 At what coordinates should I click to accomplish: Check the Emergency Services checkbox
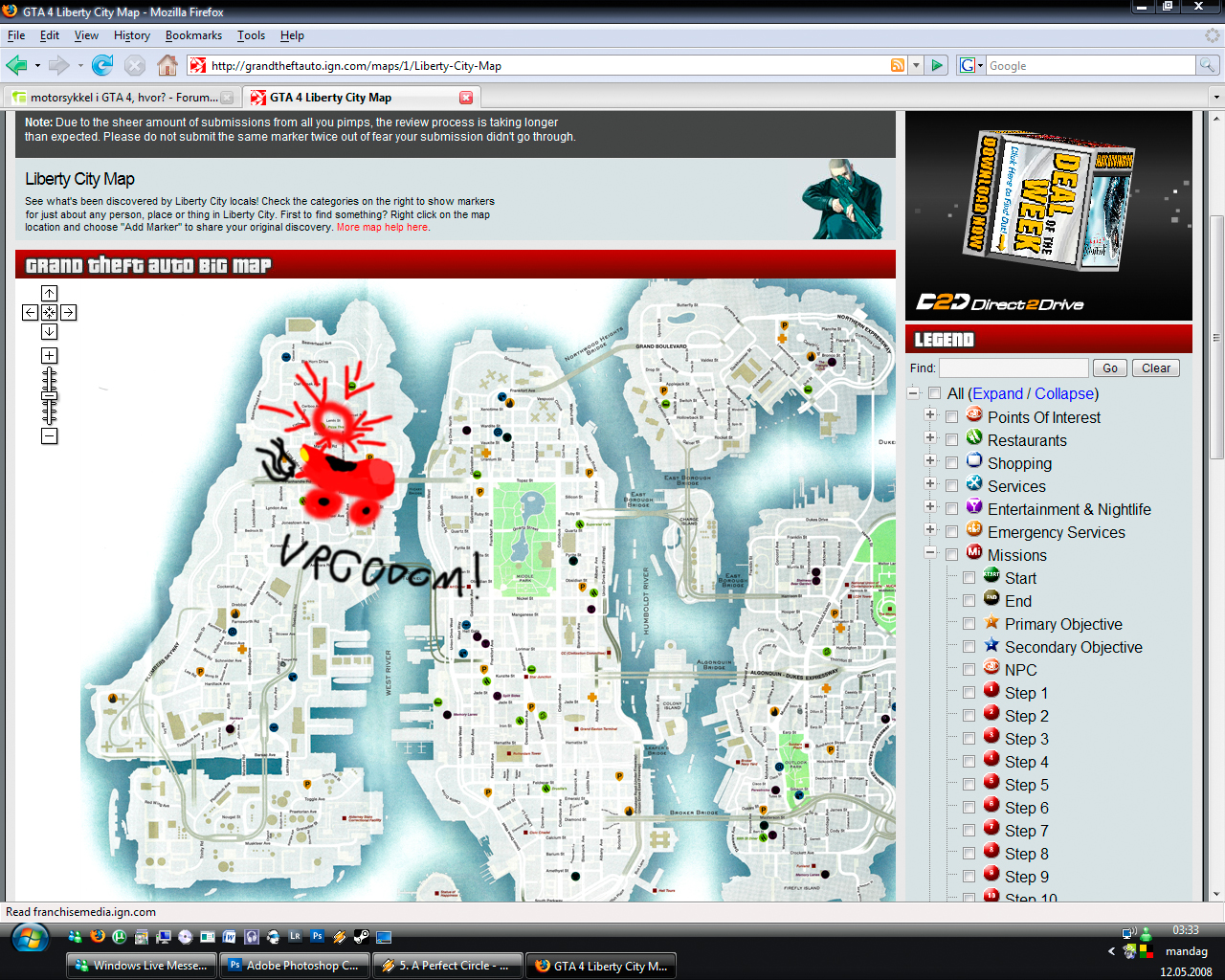pyautogui.click(x=951, y=532)
